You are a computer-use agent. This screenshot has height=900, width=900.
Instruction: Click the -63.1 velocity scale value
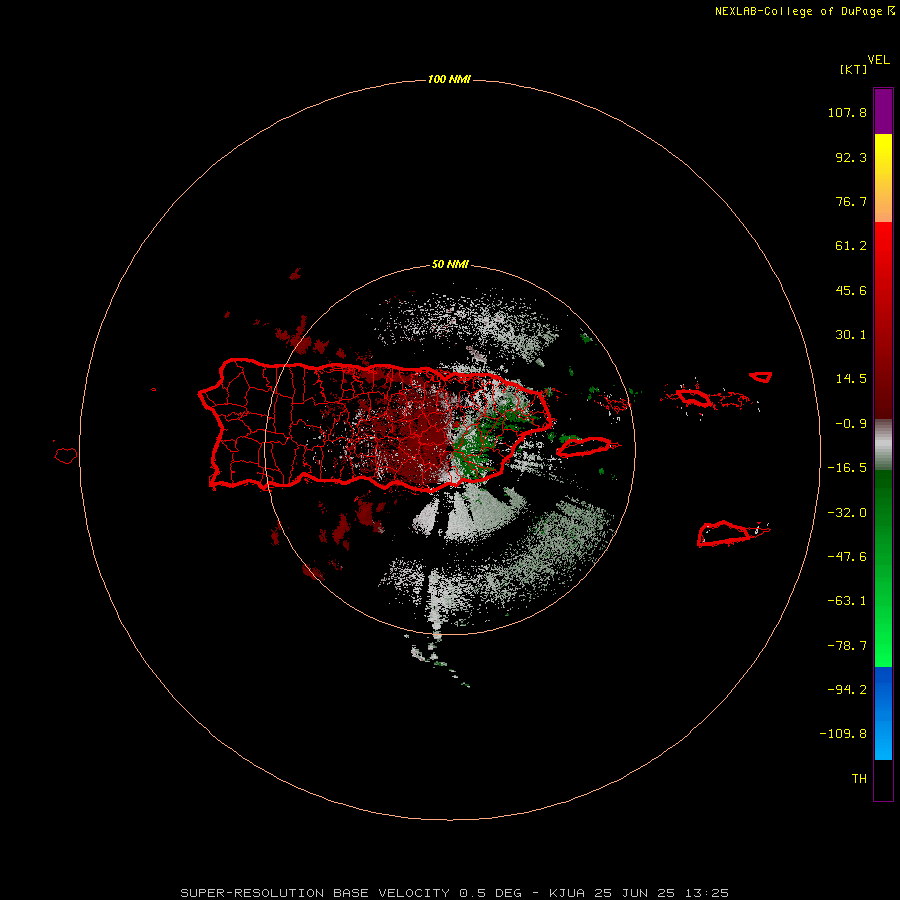pyautogui.click(x=847, y=601)
